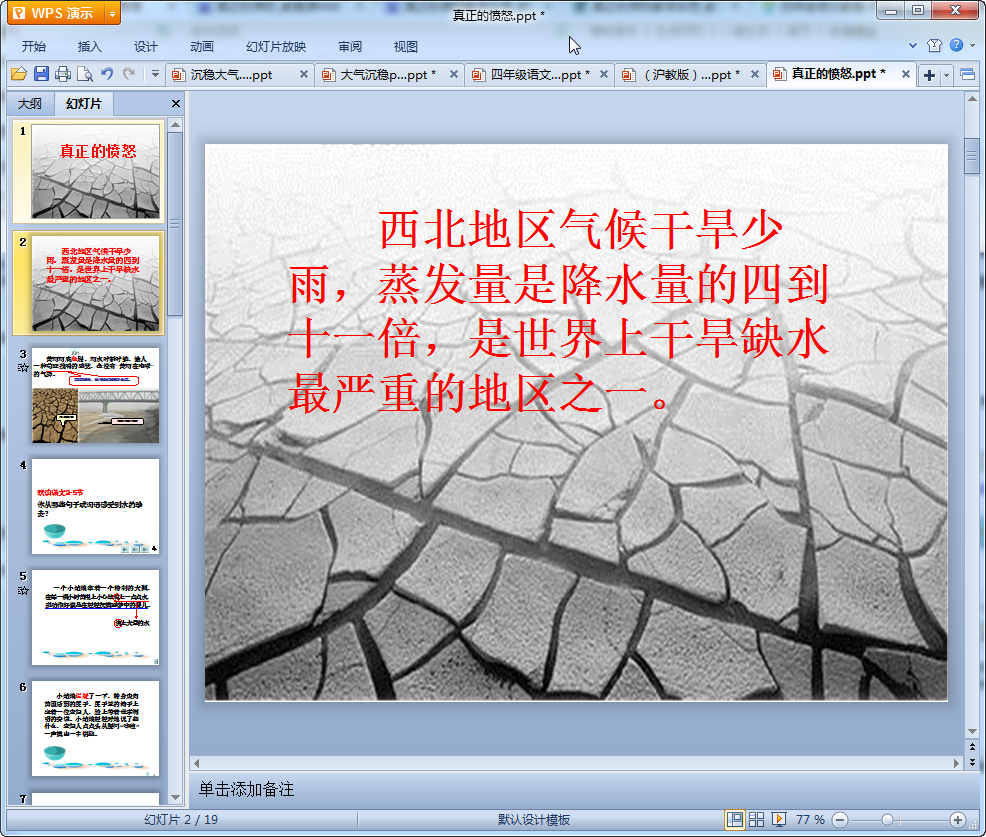The height and width of the screenshot is (837, 986).
Task: Close the 四年级语文...ppt tab
Action: pos(604,74)
